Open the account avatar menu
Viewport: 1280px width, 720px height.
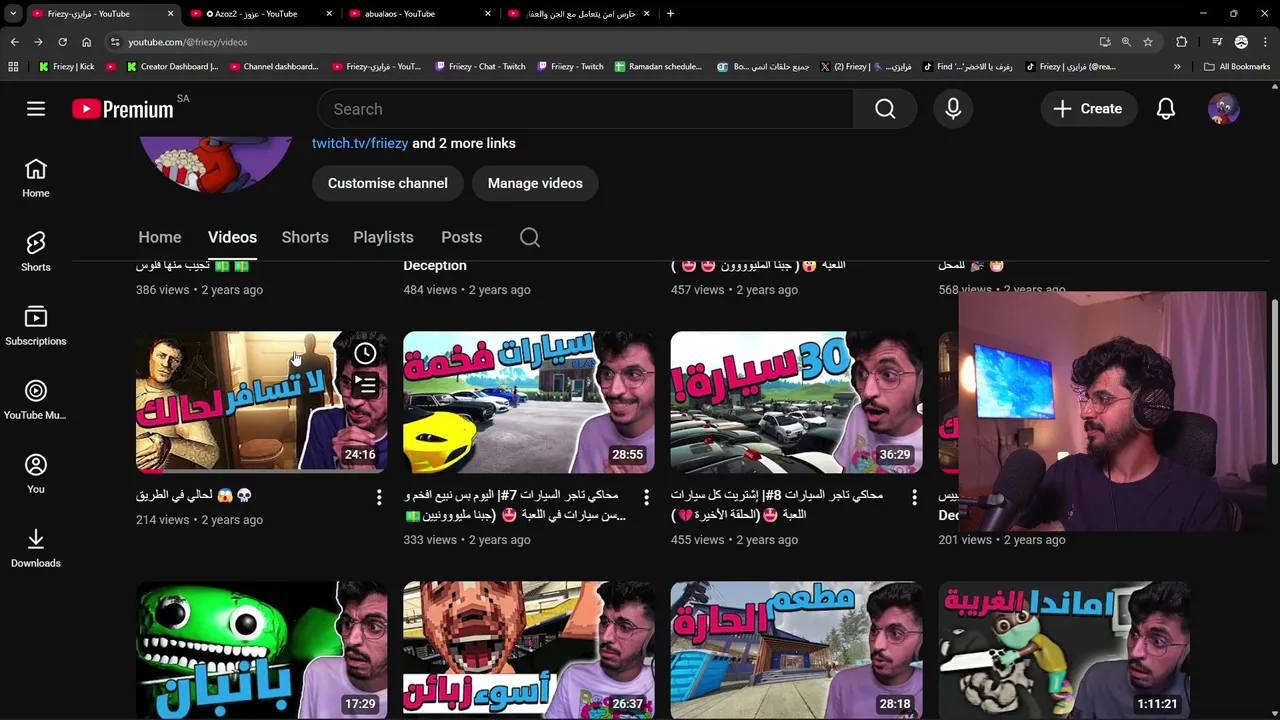pyautogui.click(x=1224, y=109)
